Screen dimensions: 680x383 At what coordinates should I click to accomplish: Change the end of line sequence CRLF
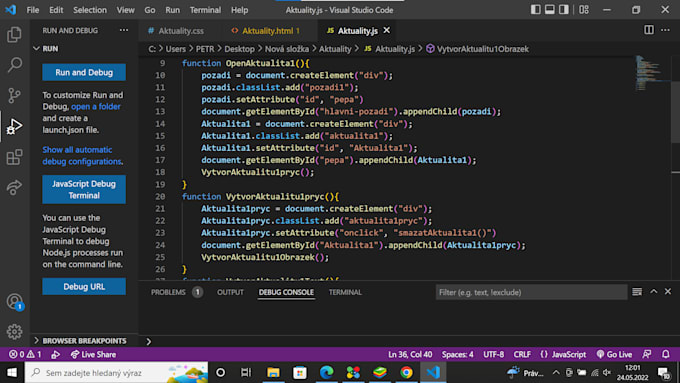pos(522,354)
